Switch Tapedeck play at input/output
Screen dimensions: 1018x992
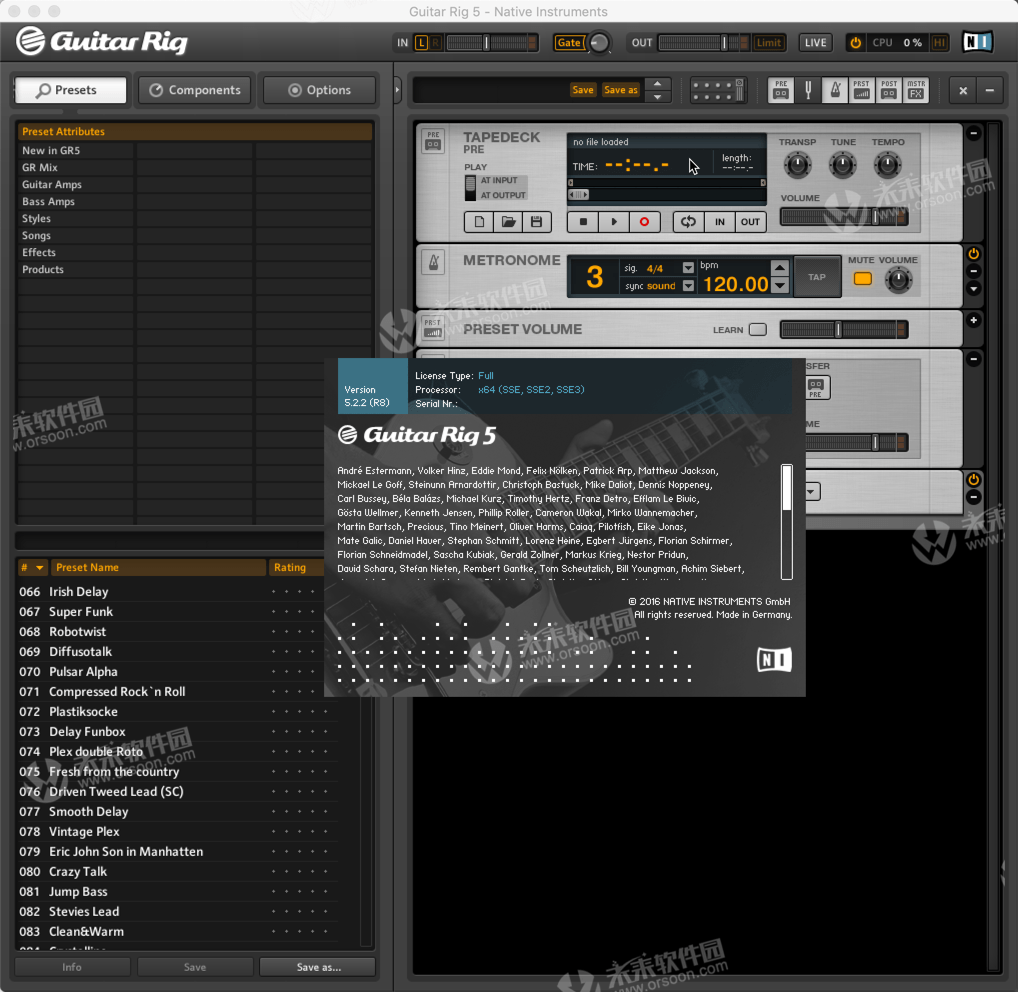point(471,188)
